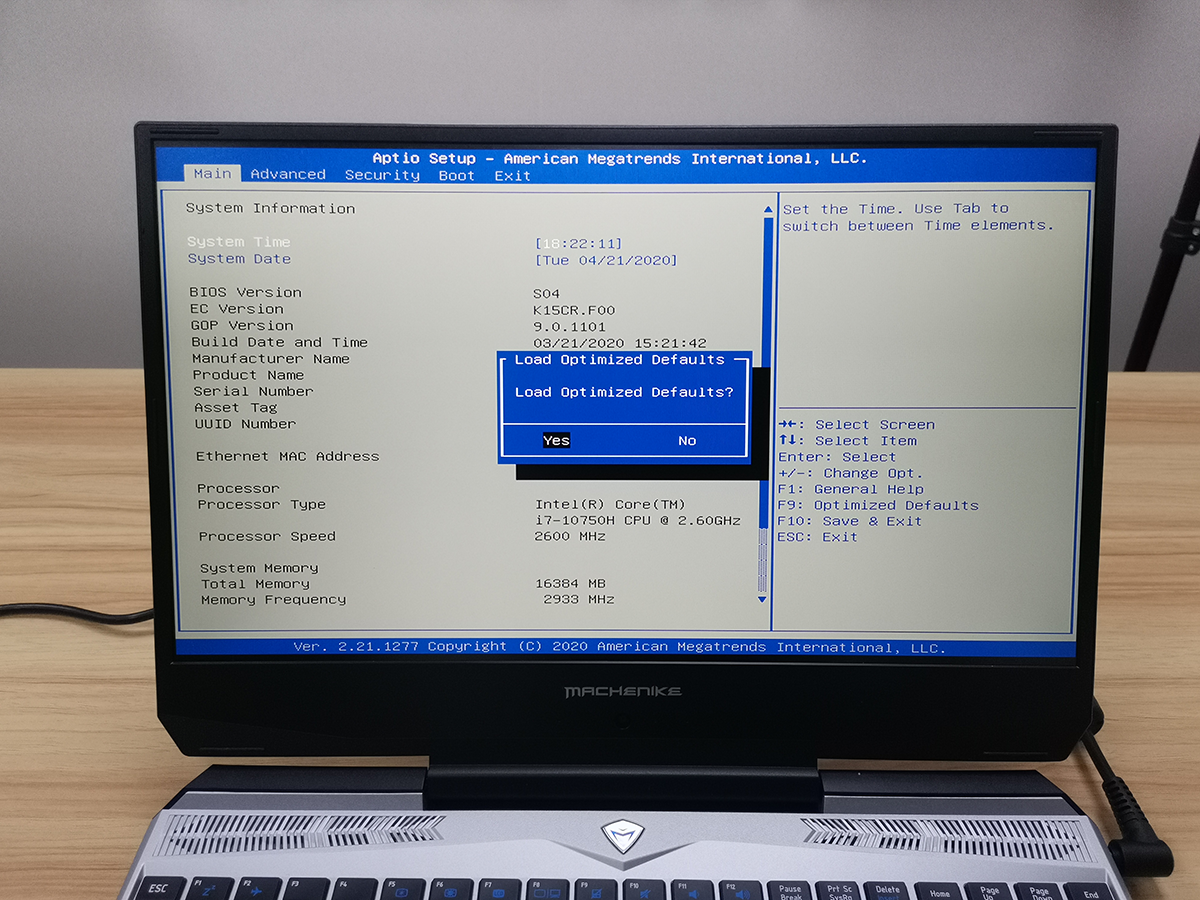Choose No in the defaults dialog
The image size is (1200, 900).
click(x=687, y=441)
